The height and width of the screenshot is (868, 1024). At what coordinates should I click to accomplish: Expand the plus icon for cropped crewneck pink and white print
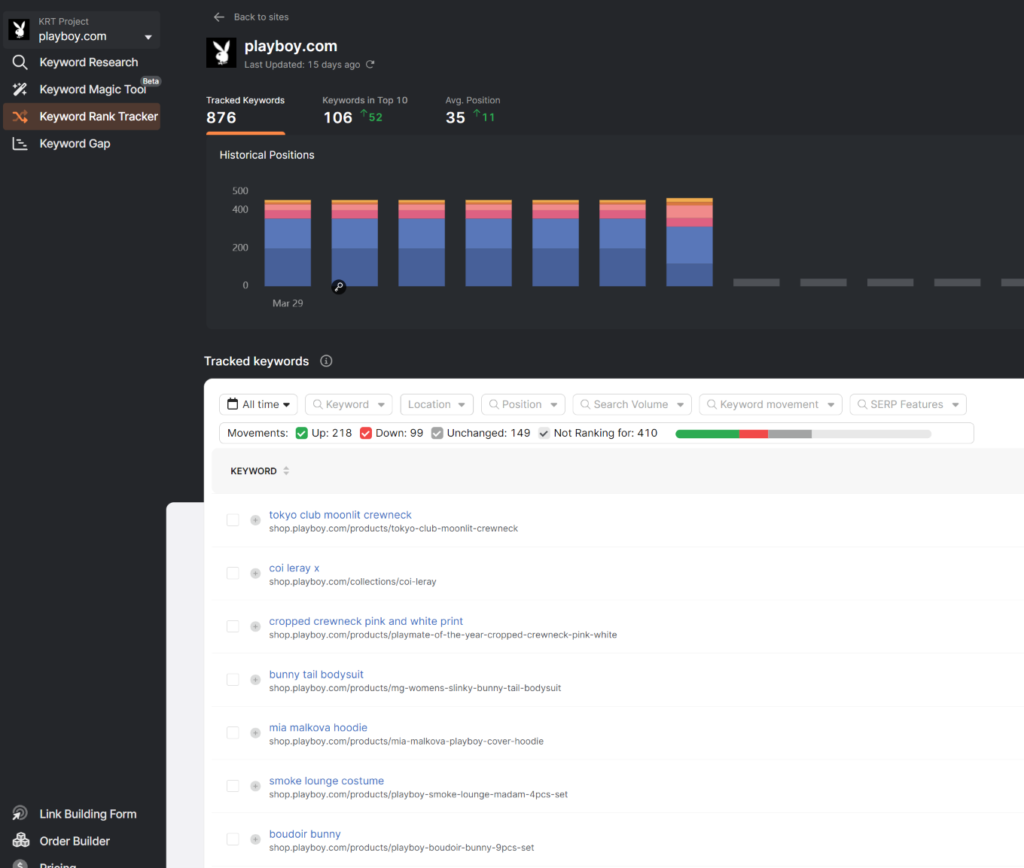(255, 626)
